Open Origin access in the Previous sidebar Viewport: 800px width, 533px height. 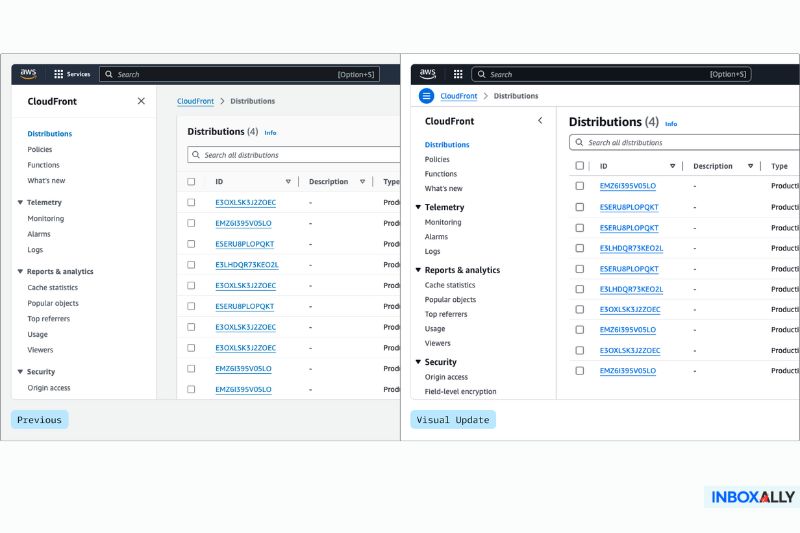tap(49, 388)
